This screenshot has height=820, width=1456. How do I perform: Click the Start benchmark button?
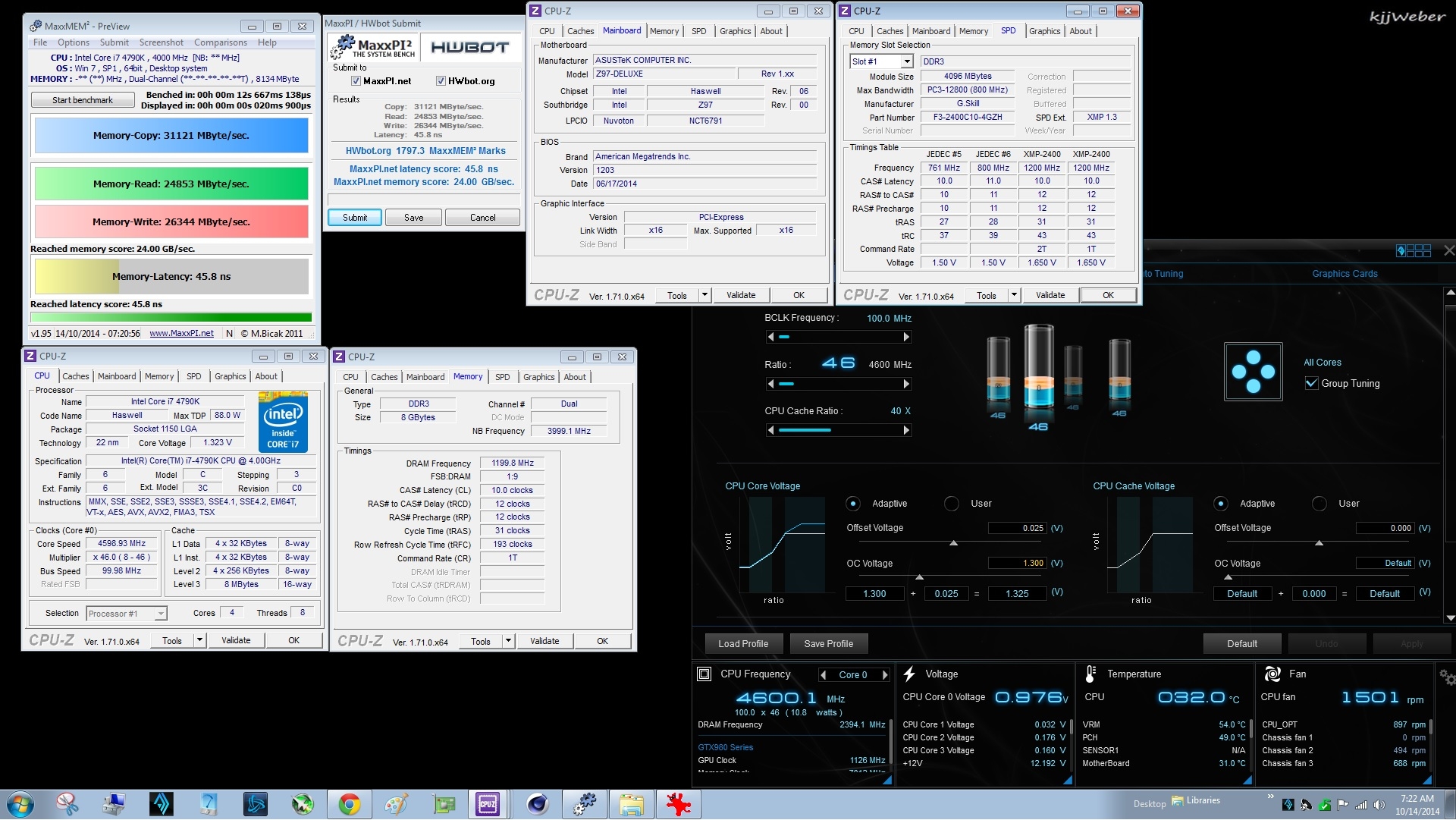(83, 100)
